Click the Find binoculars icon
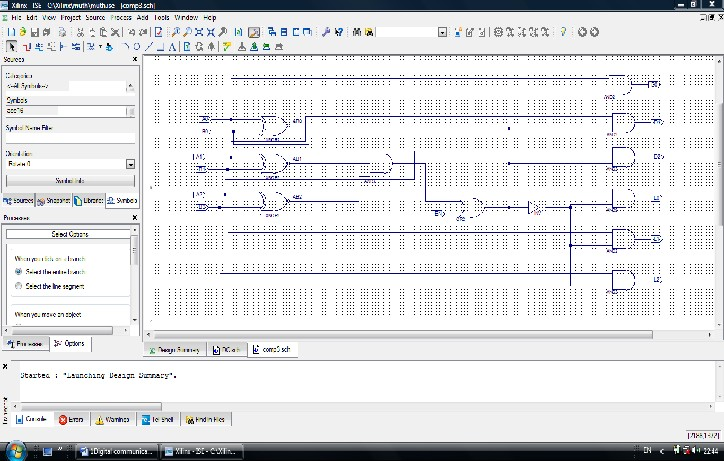 (x=356, y=32)
